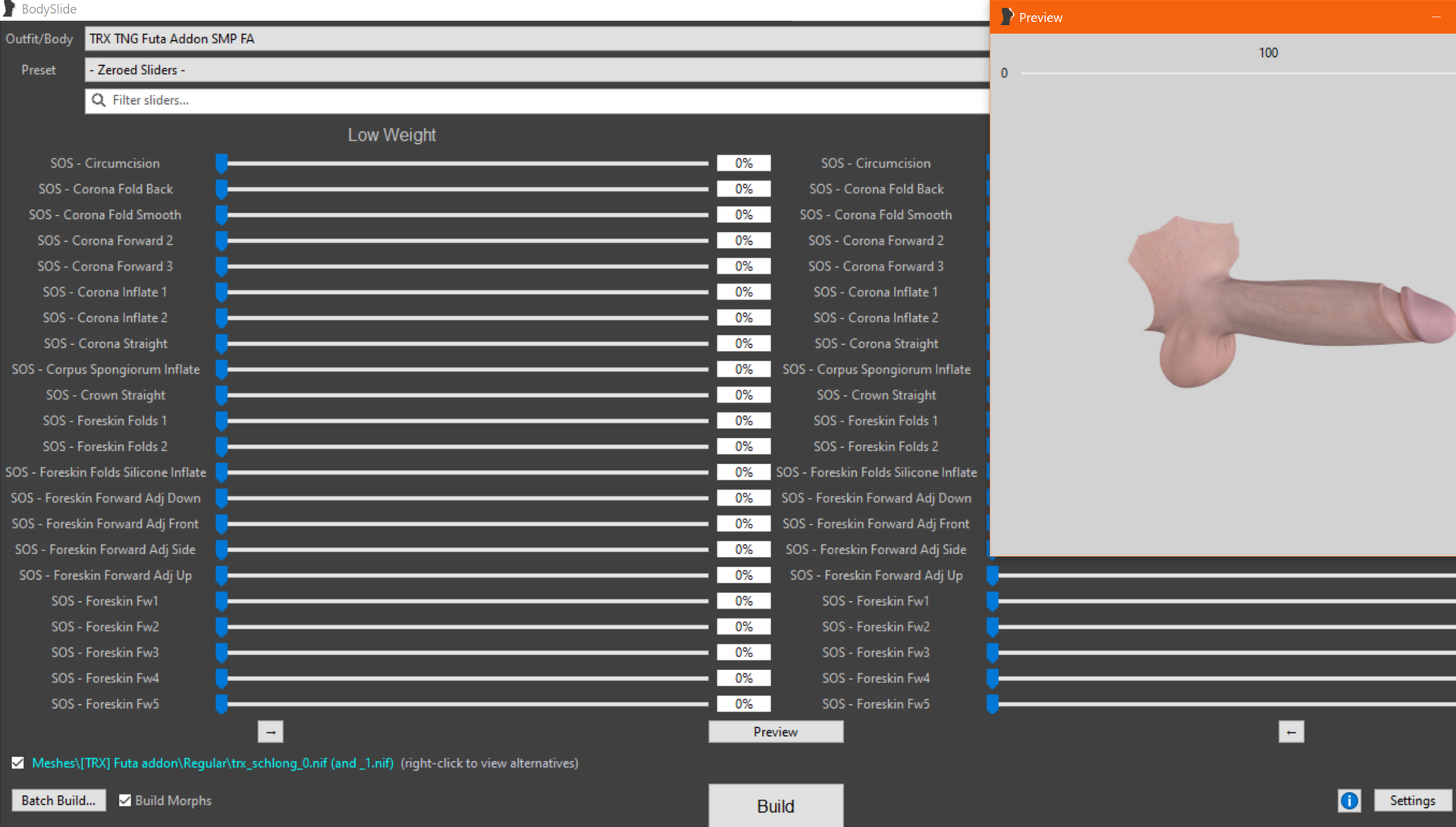Open the Outfit/Body dropdown
Image resolution: width=1456 pixels, height=827 pixels.
pos(537,39)
